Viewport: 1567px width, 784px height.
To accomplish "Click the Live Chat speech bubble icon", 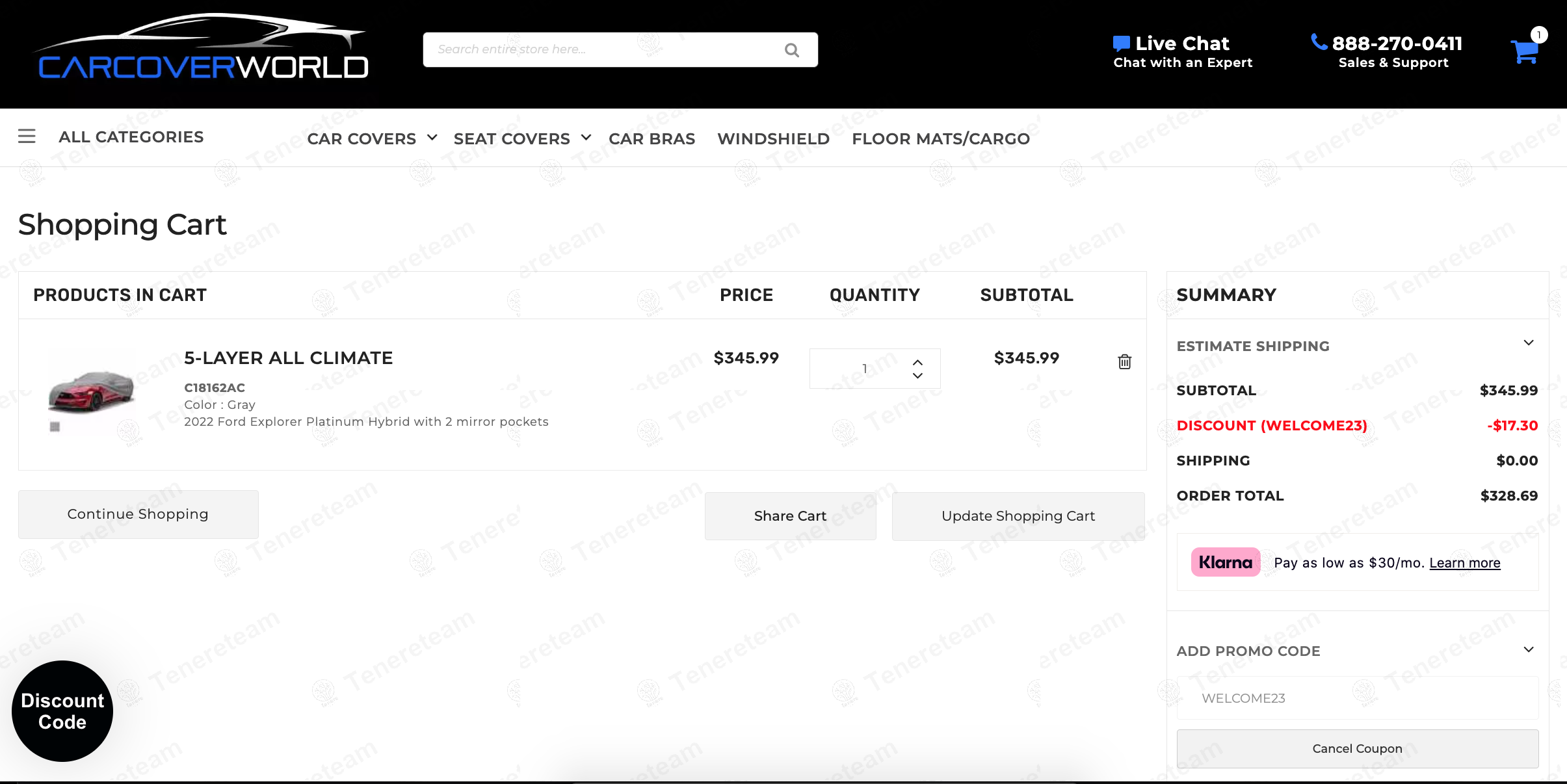I will point(1121,44).
